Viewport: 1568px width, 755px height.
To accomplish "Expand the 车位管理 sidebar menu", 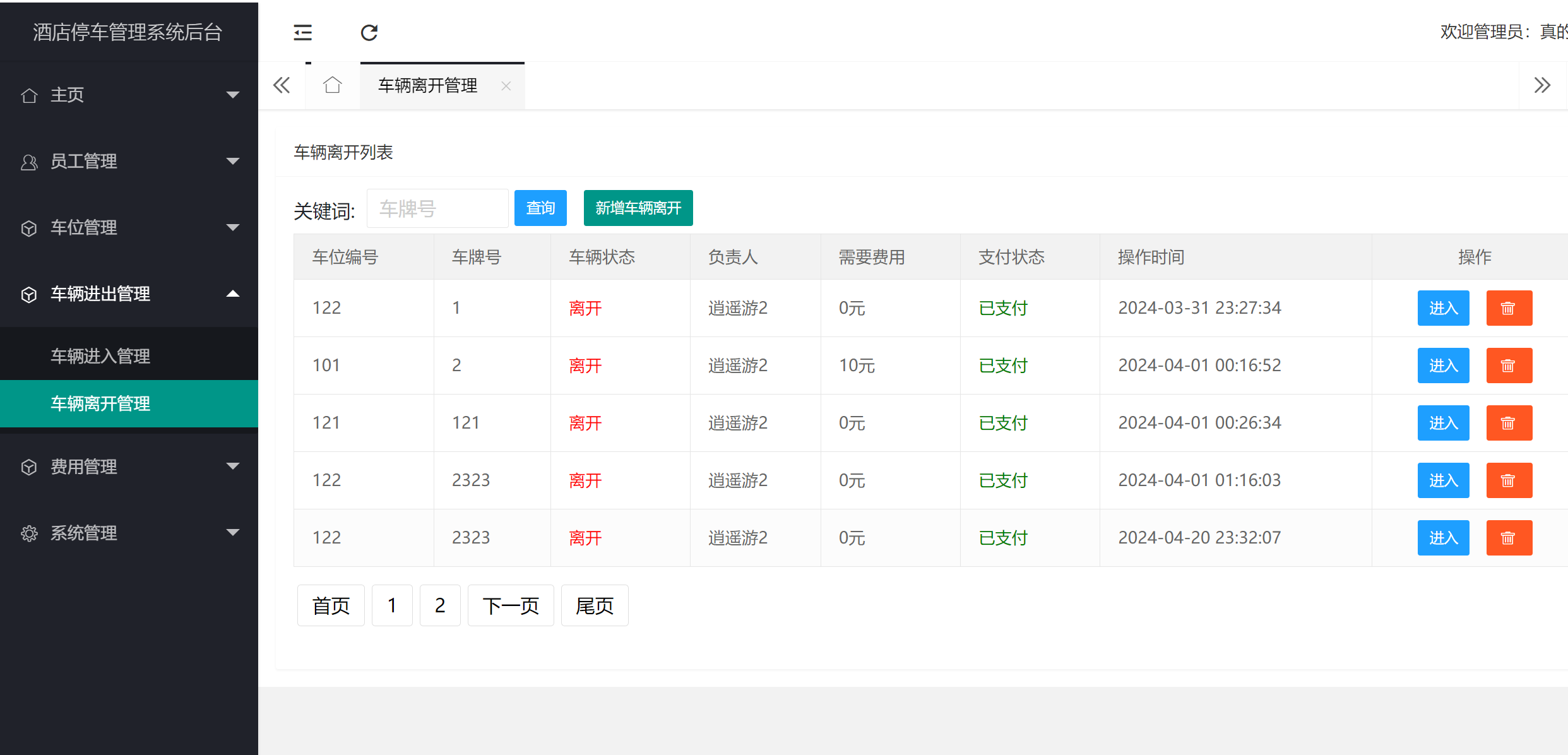I will point(129,228).
